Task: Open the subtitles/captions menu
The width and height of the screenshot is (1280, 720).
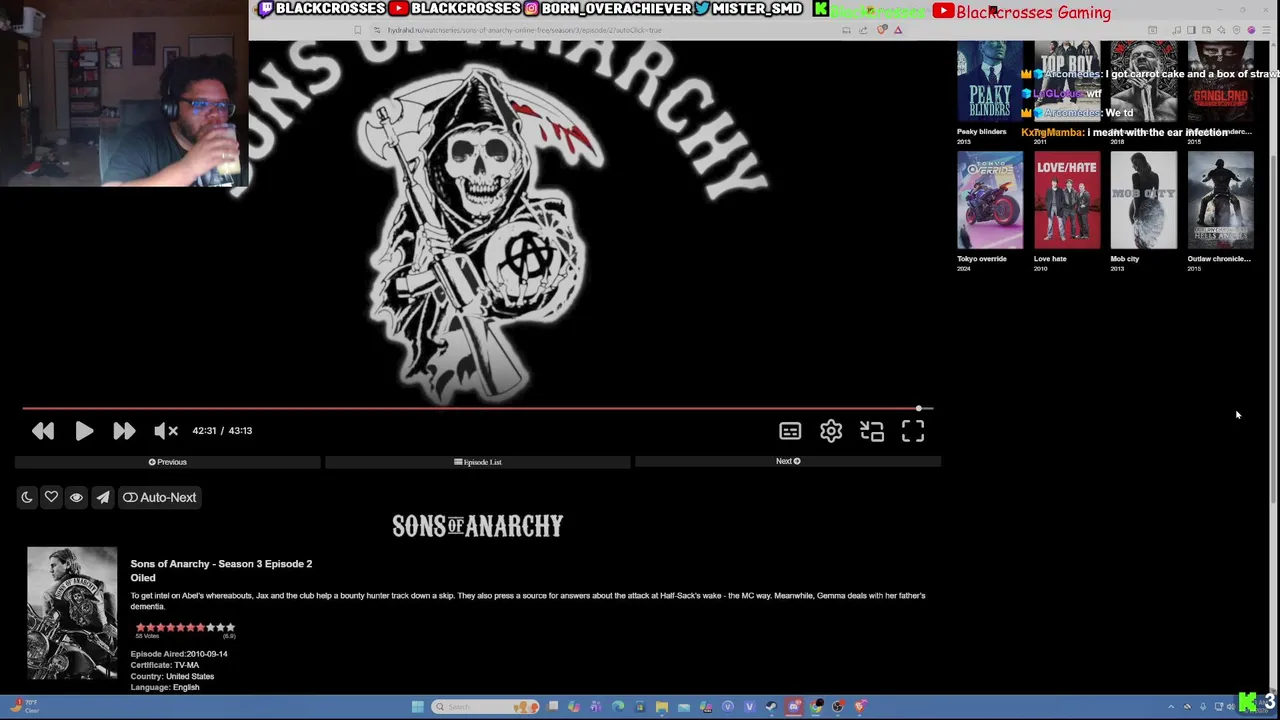Action: (x=790, y=431)
